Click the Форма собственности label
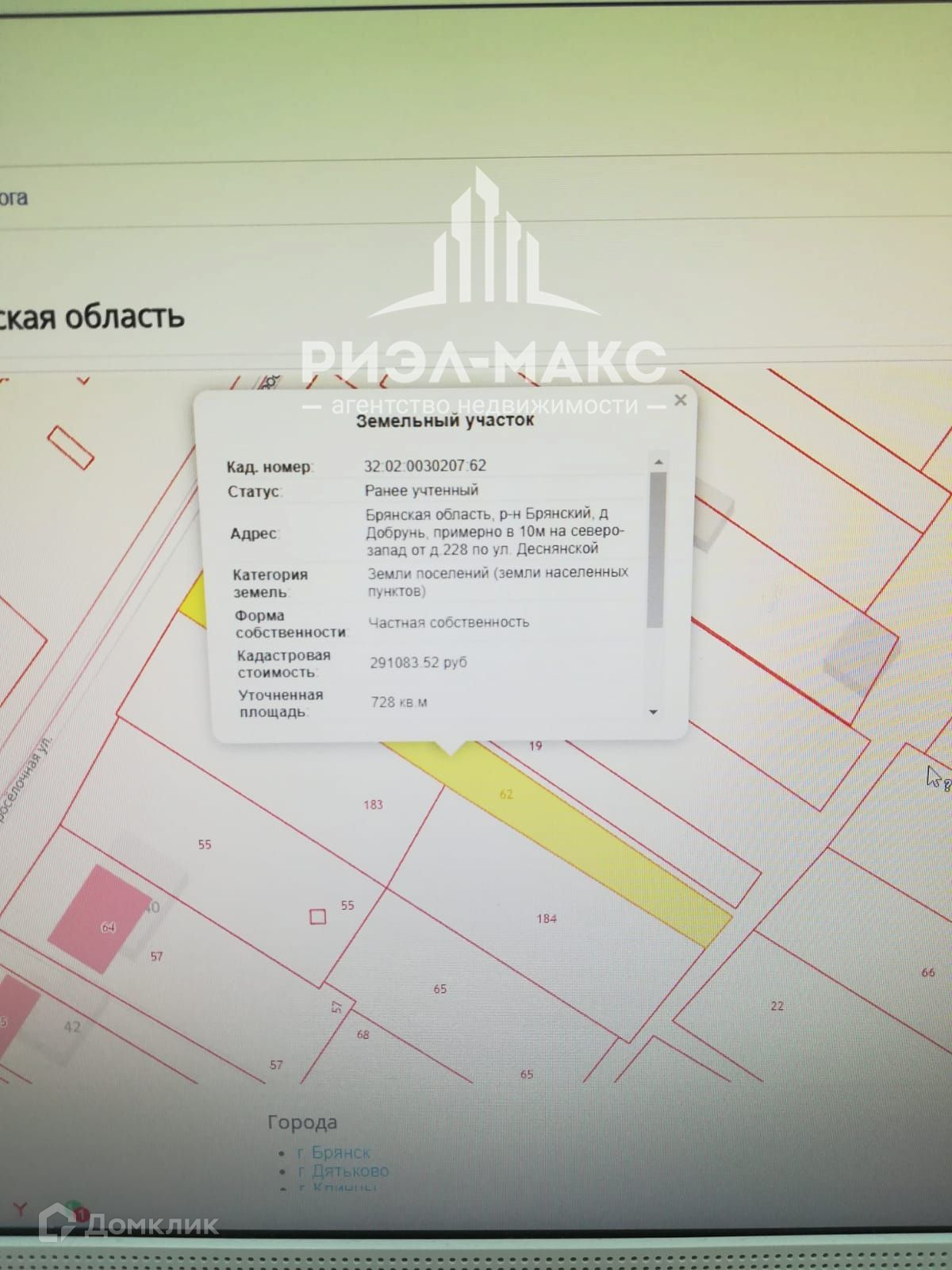Viewport: 952px width, 1270px height. 290,624
